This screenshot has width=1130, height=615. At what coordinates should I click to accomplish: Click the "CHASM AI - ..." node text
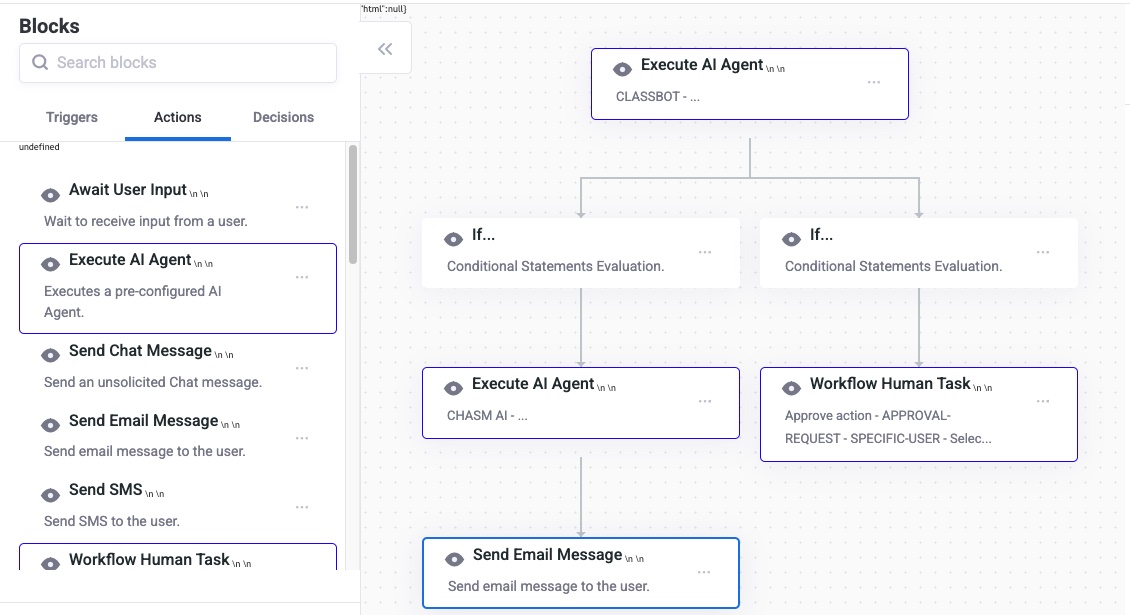[487, 416]
